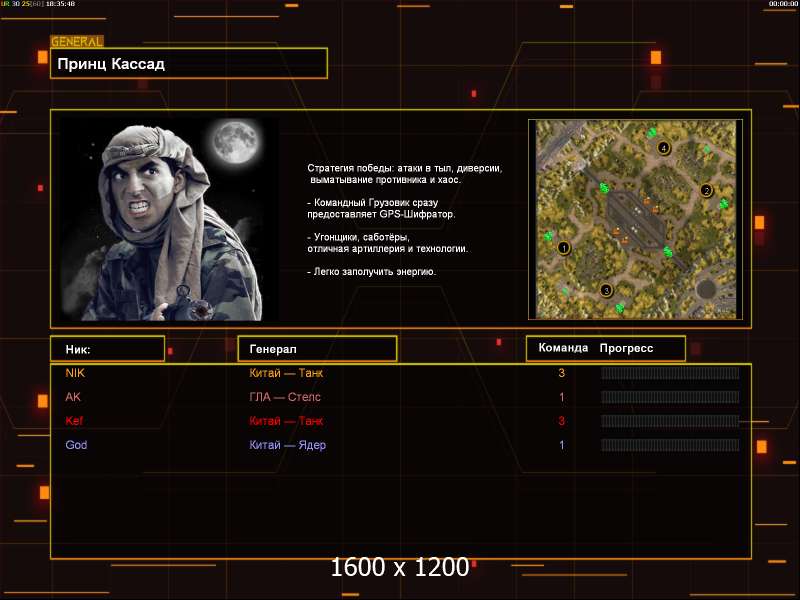Pick start position 3 marker on the map
This screenshot has width=800, height=600.
605,290
